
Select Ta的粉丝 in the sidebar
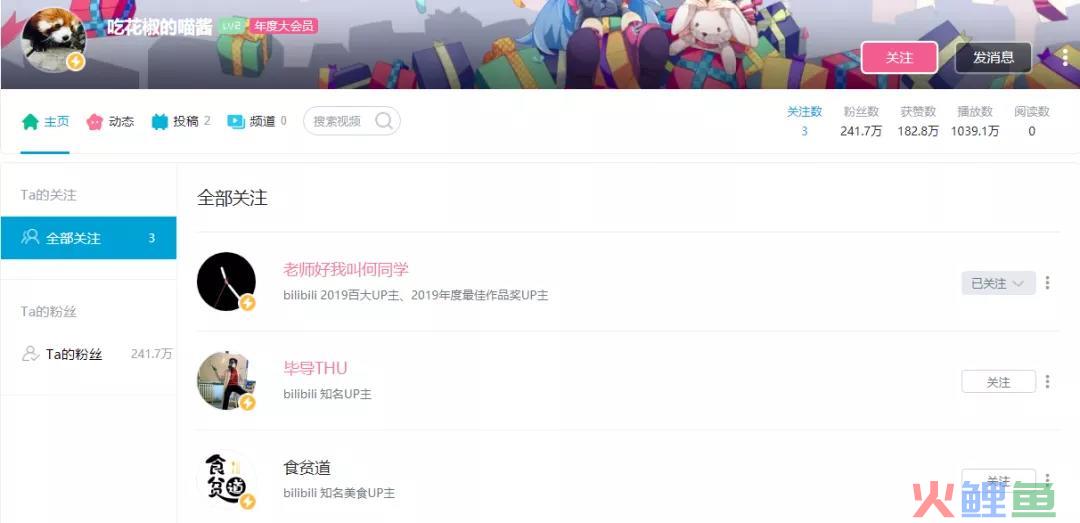pyautogui.click(x=88, y=354)
